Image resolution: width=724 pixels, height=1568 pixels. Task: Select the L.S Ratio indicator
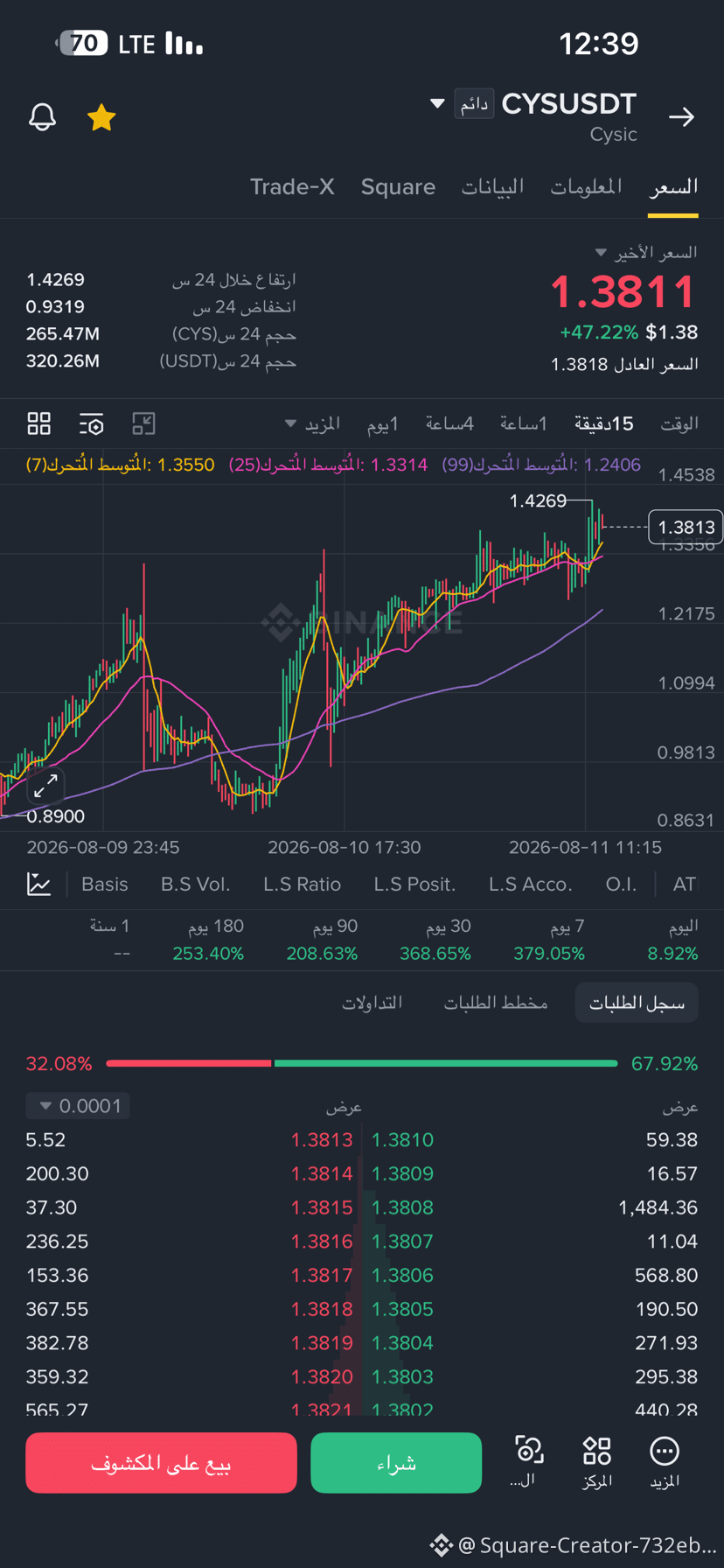(x=303, y=885)
